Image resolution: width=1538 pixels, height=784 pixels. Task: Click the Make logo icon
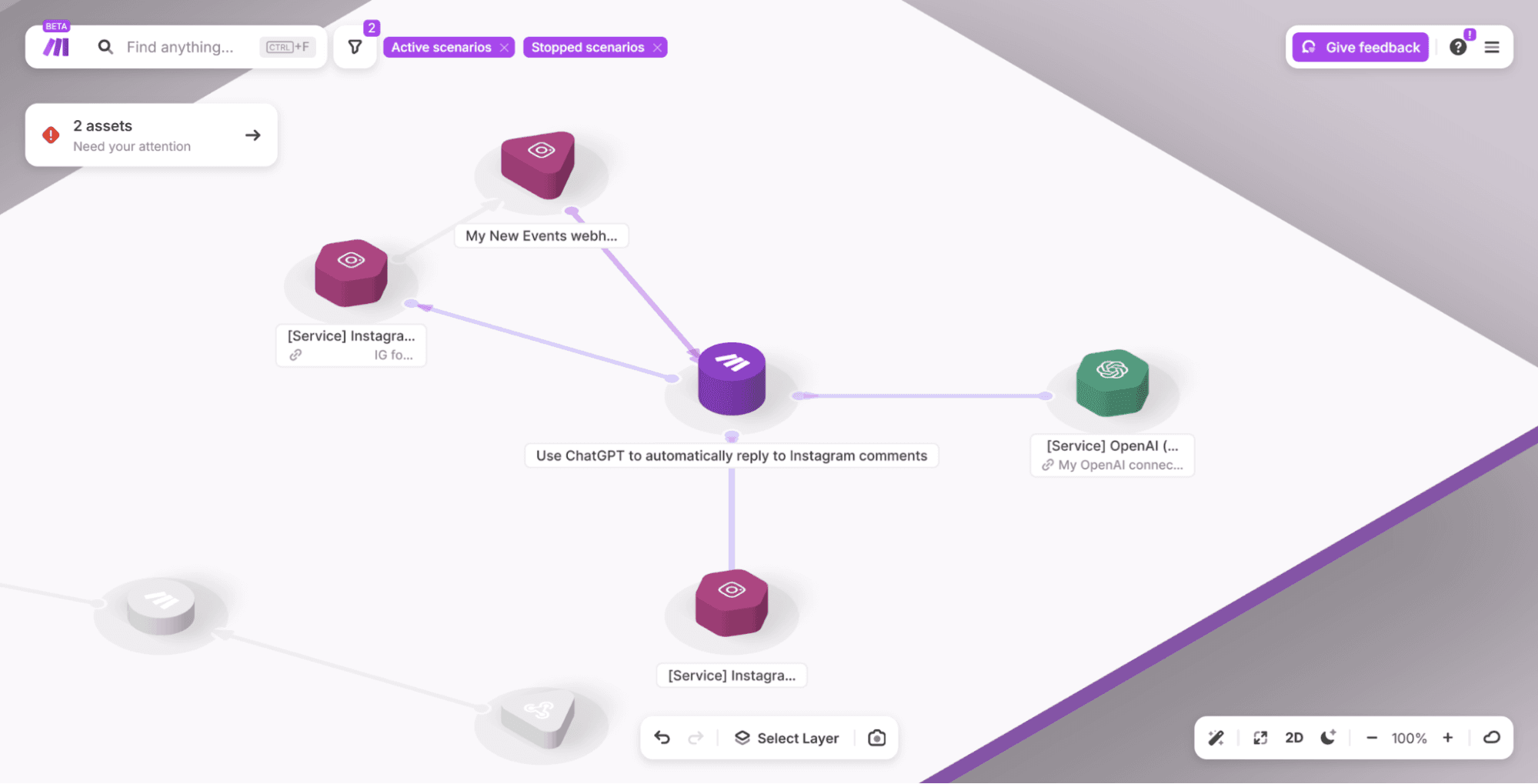56,47
